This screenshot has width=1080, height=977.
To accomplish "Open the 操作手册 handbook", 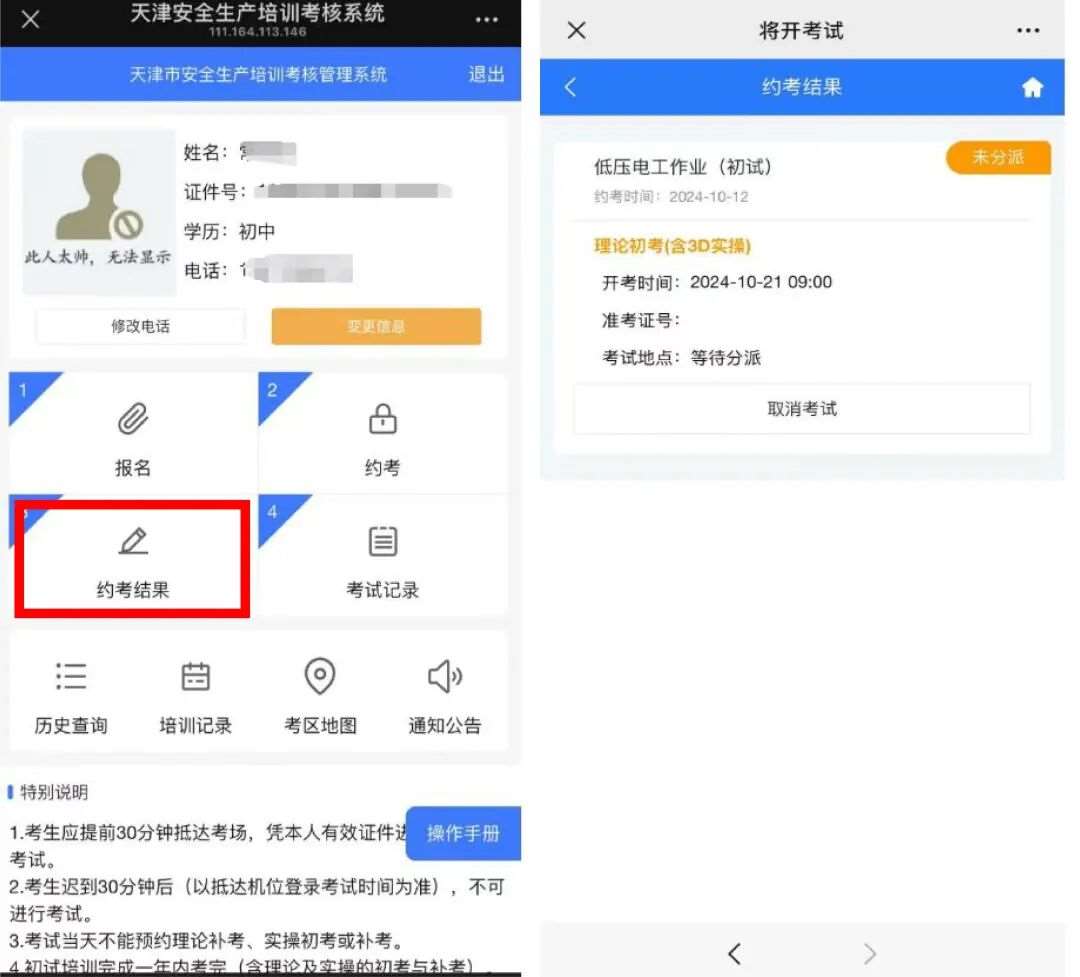I will click(463, 833).
